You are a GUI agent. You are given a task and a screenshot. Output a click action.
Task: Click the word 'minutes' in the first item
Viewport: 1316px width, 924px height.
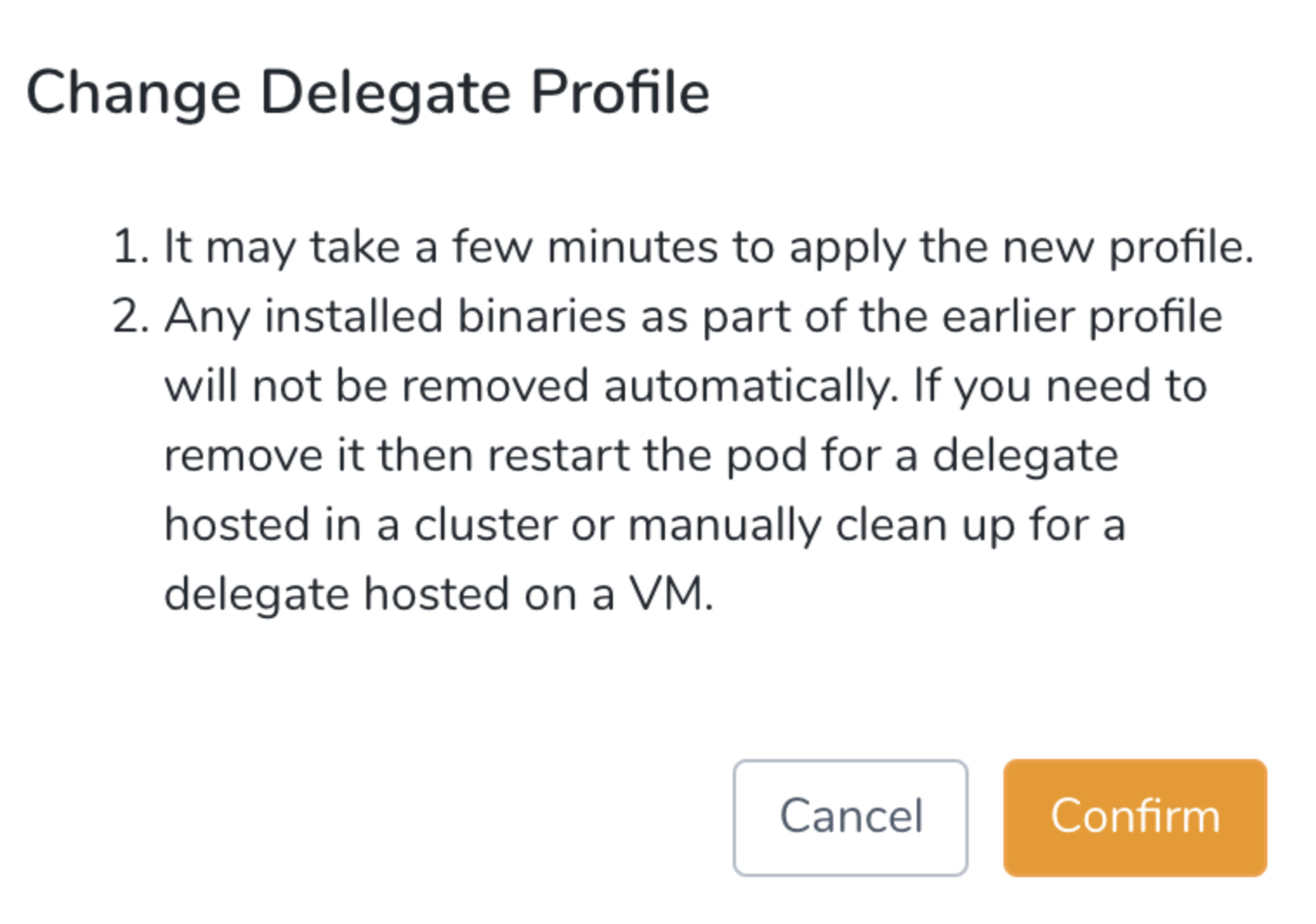(633, 247)
